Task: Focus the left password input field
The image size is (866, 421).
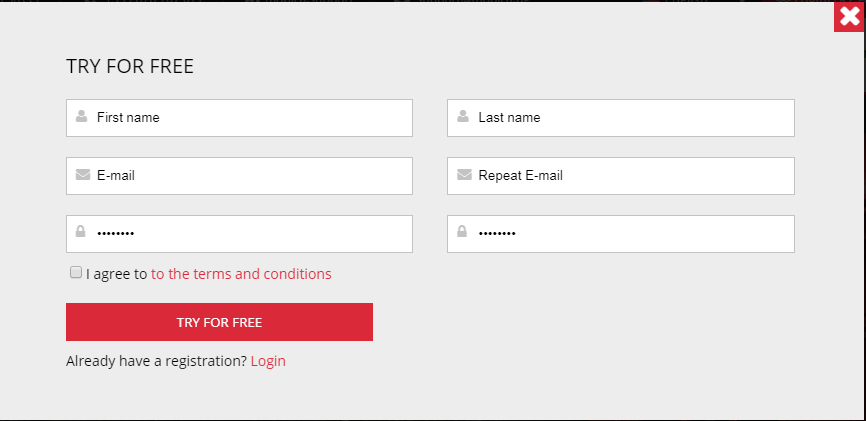Action: pyautogui.click(x=250, y=234)
